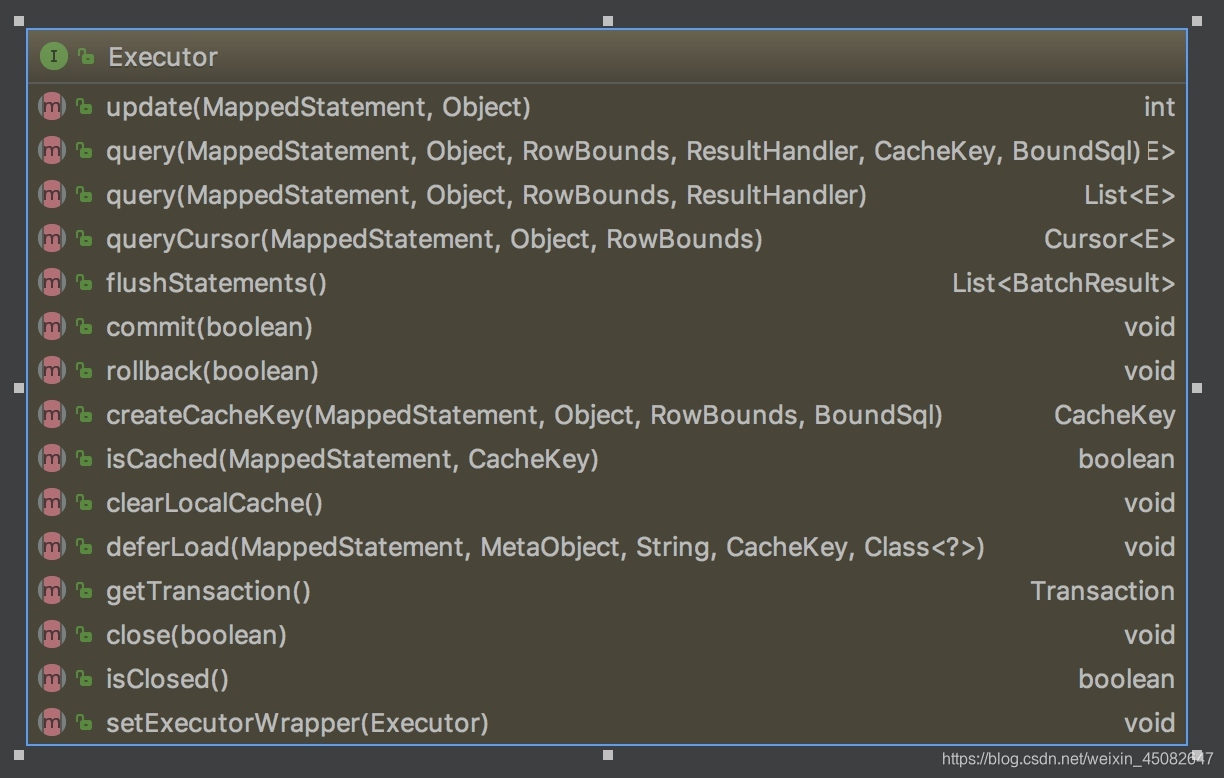Select flushStatements() method
Image resolution: width=1224 pixels, height=778 pixels.
click(x=216, y=283)
